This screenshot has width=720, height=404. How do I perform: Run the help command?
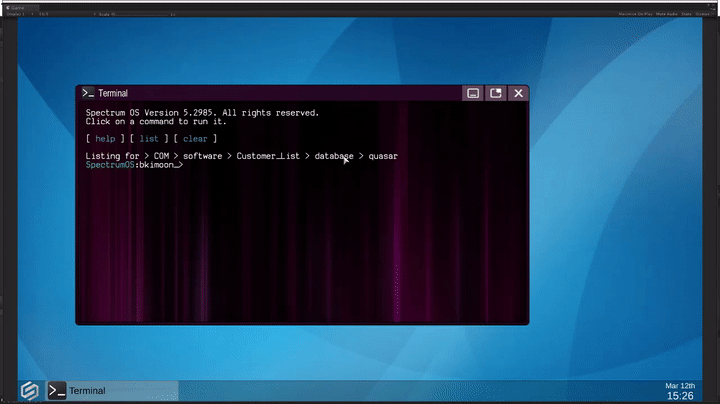pos(105,139)
